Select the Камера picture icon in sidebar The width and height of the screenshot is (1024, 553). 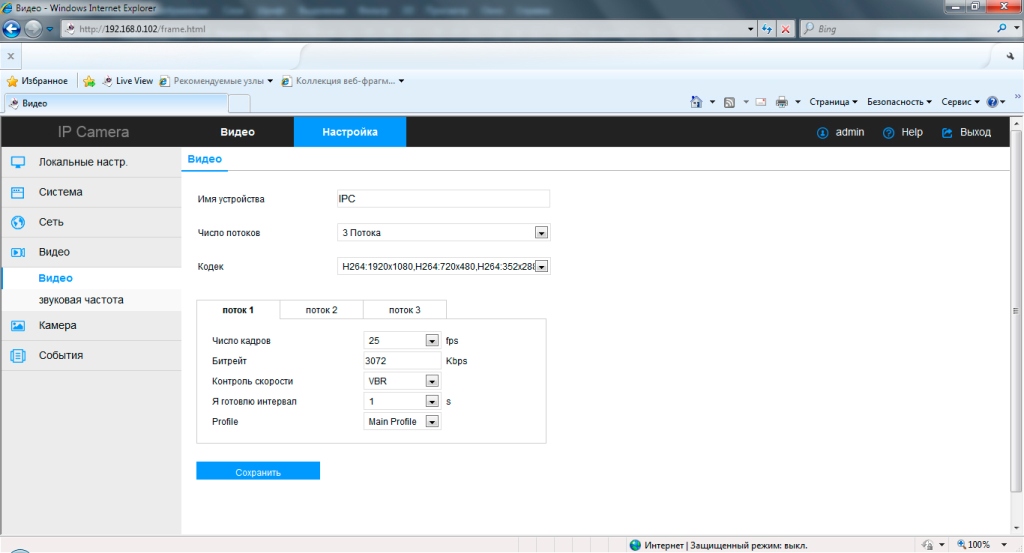18,325
